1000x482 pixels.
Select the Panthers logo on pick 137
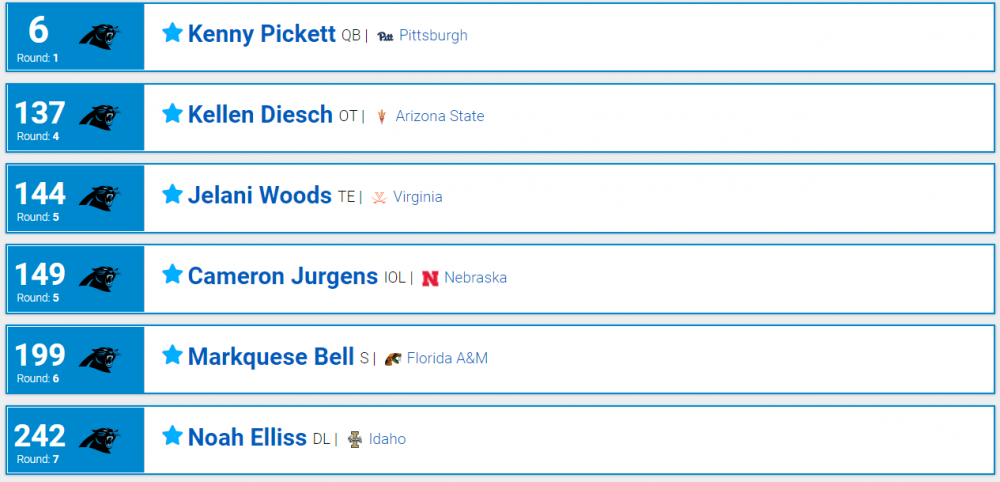point(101,117)
